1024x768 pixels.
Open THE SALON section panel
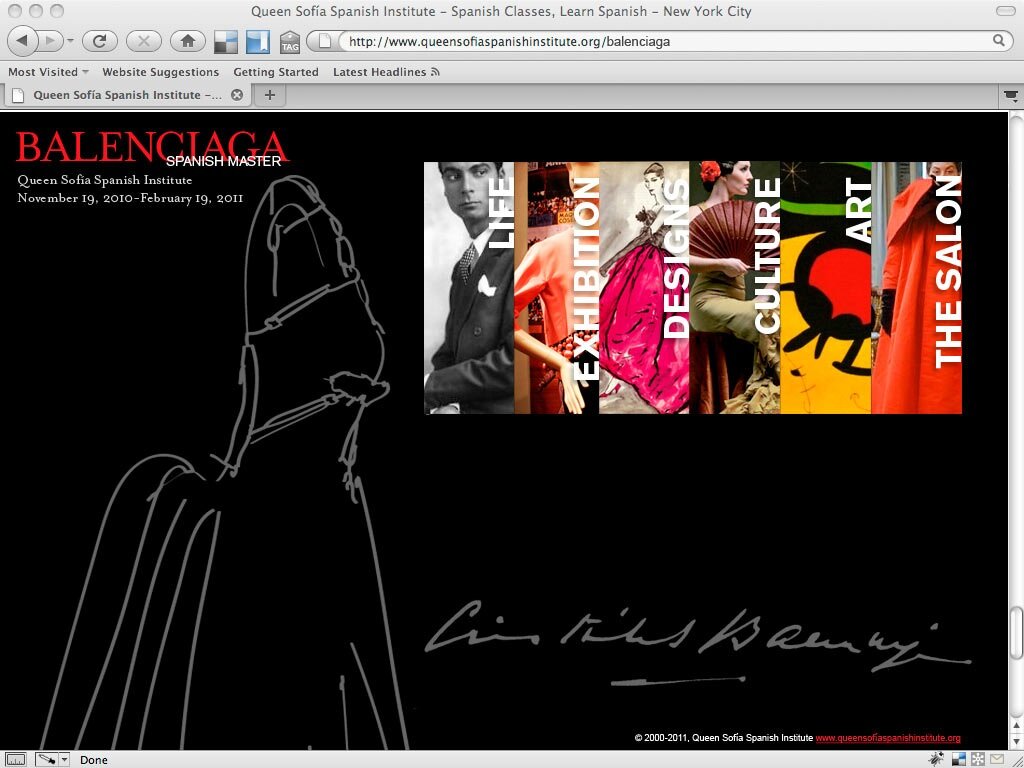[x=916, y=287]
